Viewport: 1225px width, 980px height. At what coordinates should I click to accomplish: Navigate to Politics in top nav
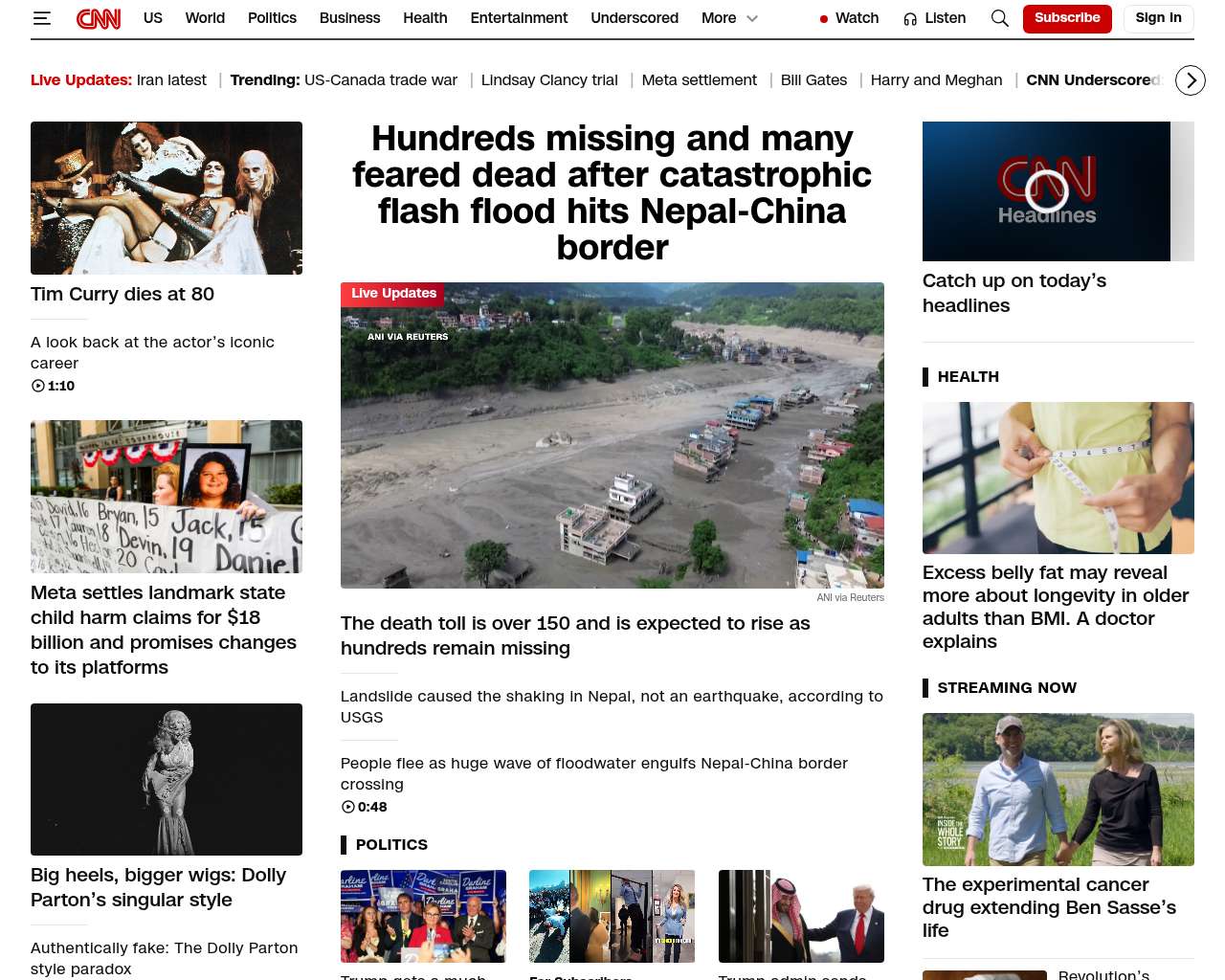272,18
